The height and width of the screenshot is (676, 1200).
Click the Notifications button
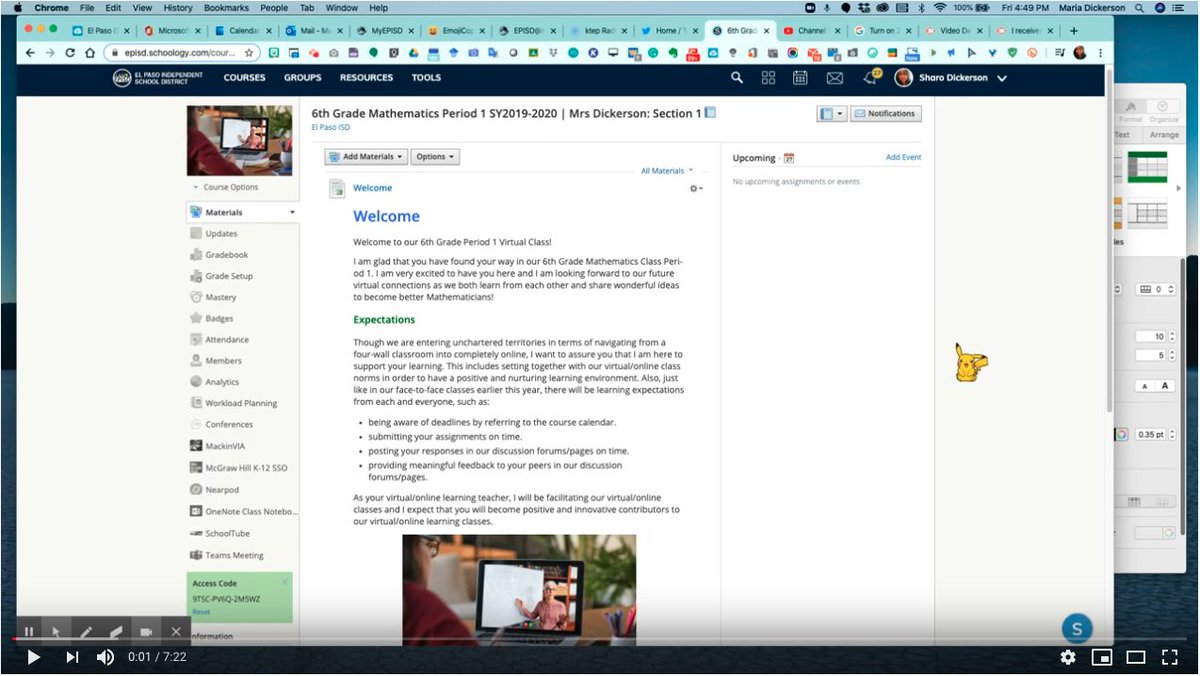click(x=886, y=114)
